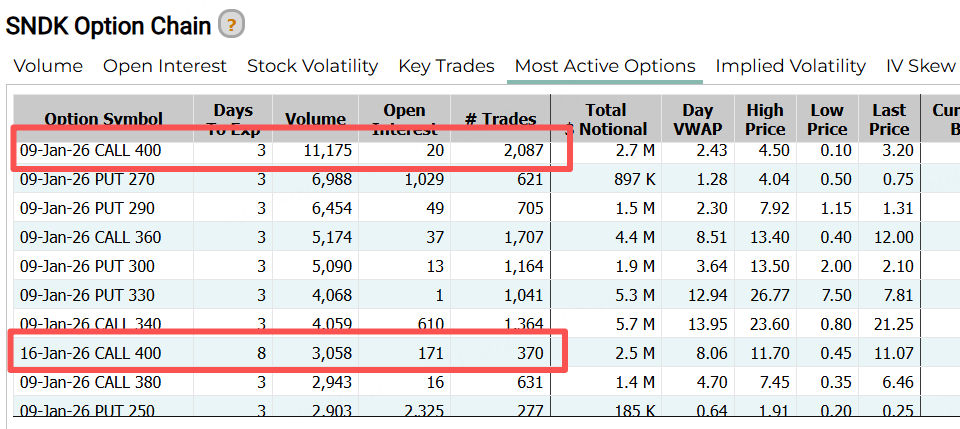Image resolution: width=960 pixels, height=429 pixels.
Task: Click the Days To Exp header
Action: click(233, 119)
